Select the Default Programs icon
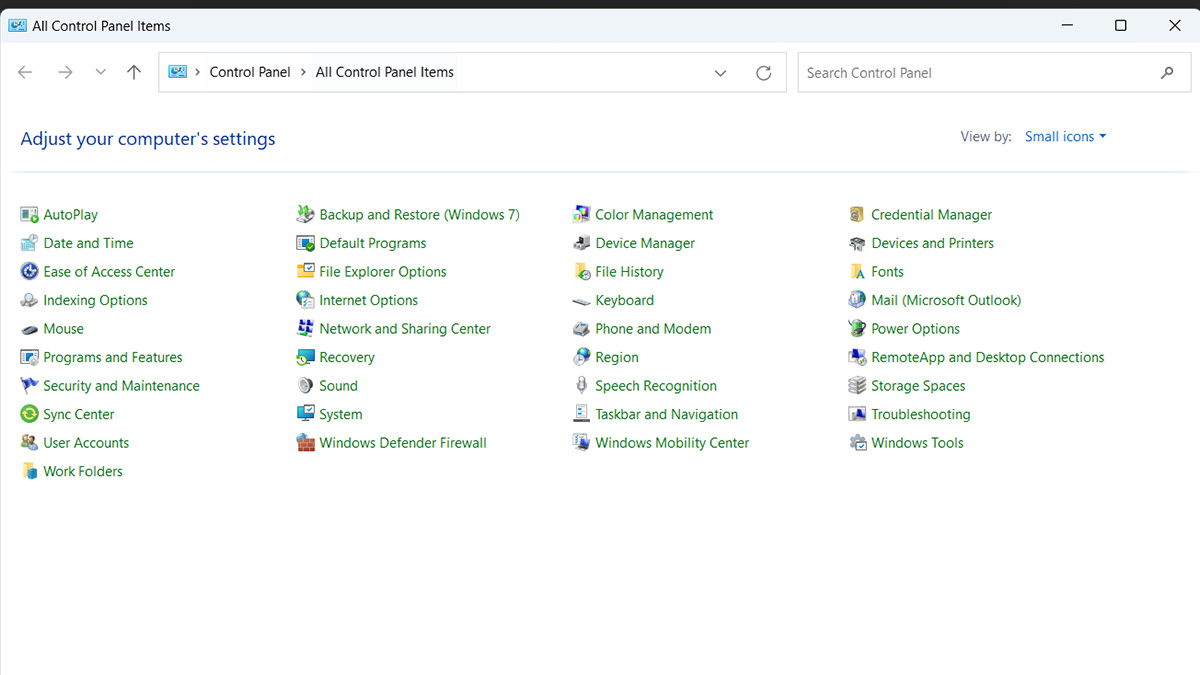The image size is (1200, 675). click(x=305, y=243)
